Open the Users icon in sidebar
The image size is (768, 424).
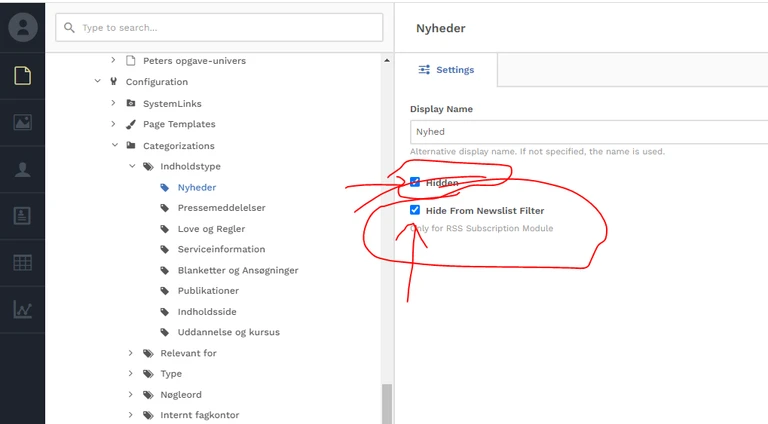(x=22, y=169)
